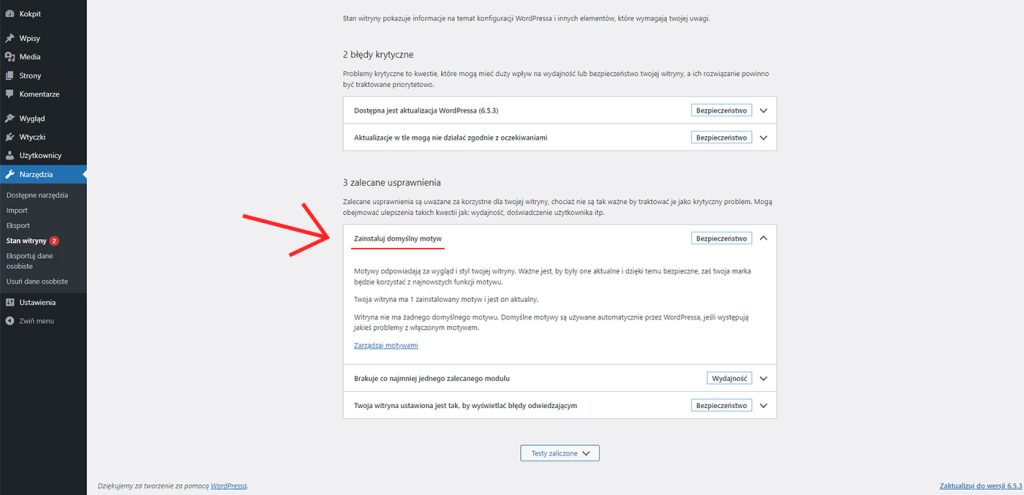
Task: Open the Ustawienia settings icon
Action: pyautogui.click(x=10, y=302)
